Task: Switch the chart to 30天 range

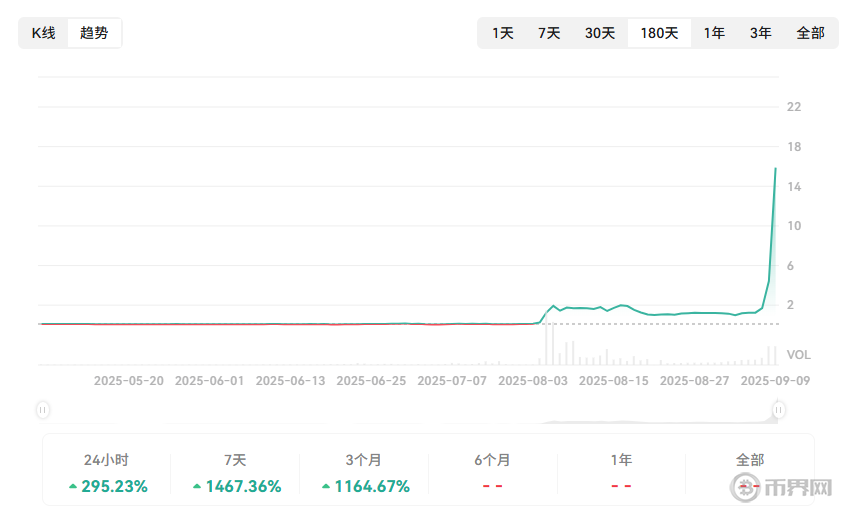Action: tap(599, 33)
